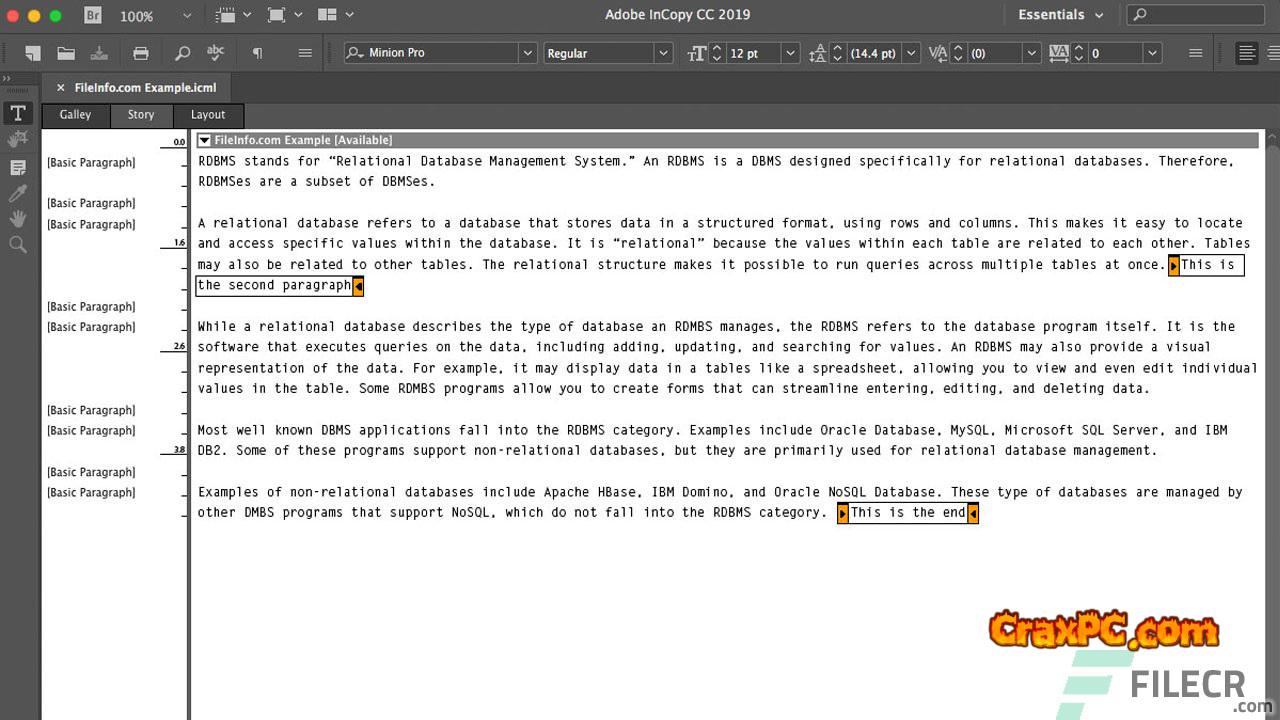Close the FileInfo.com Example.icml tab
Image resolution: width=1280 pixels, height=720 pixels.
tap(60, 88)
